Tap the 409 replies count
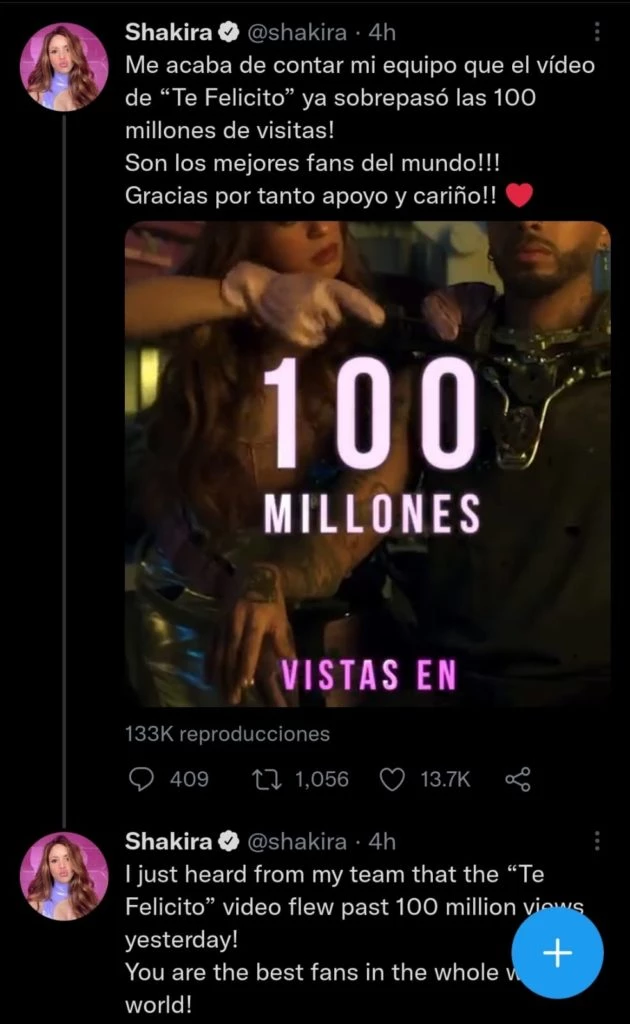 tap(189, 779)
